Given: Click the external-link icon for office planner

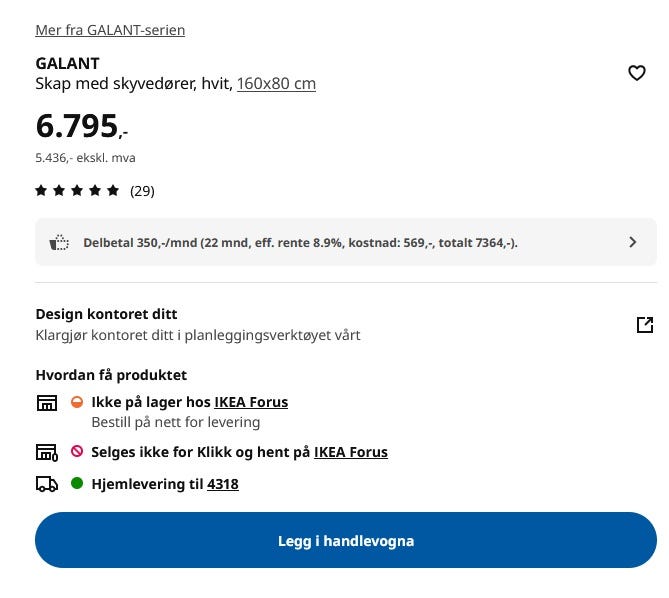Looking at the screenshot, I should coord(645,325).
